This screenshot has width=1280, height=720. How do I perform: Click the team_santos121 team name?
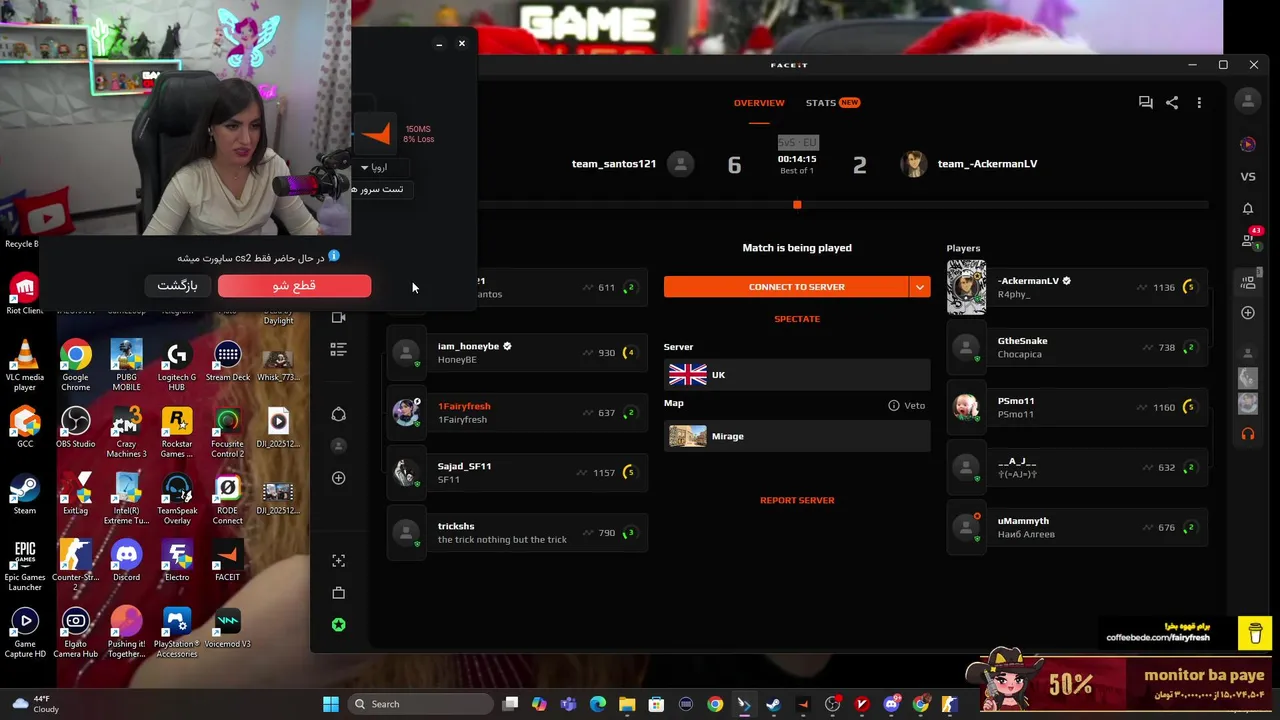click(x=614, y=164)
